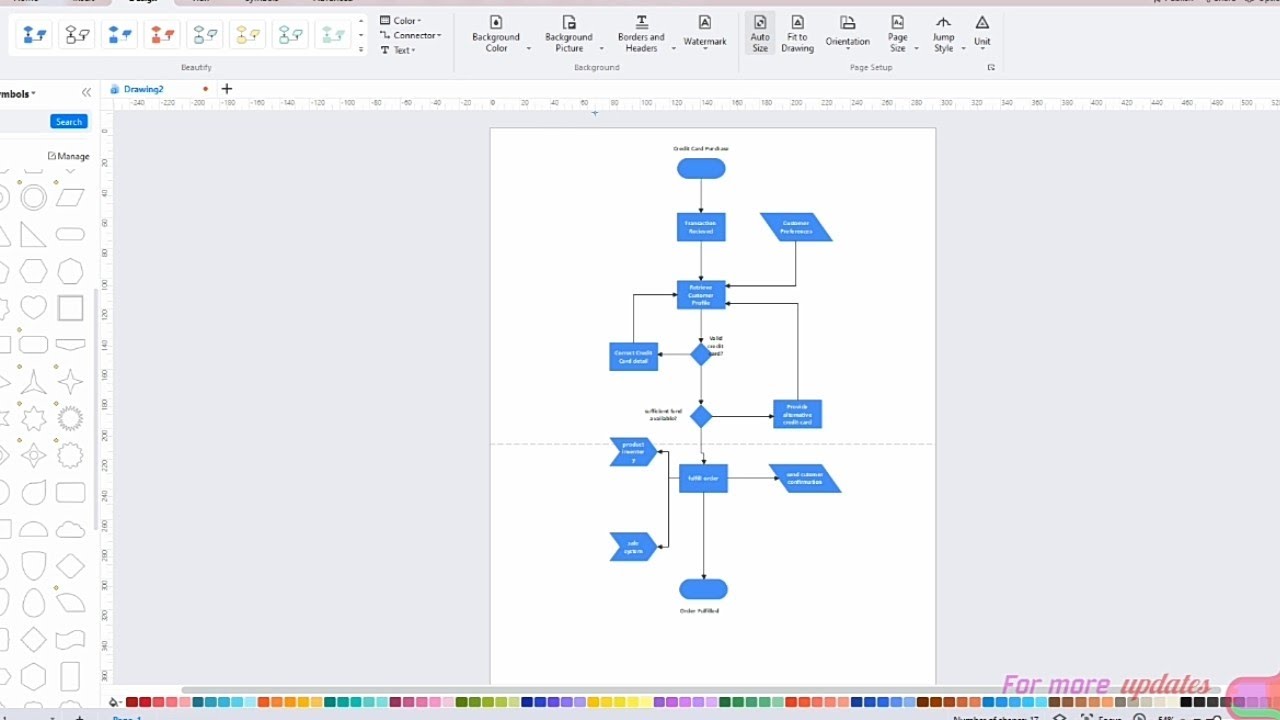Screen dimensions: 1280x720
Task: Select the Retrieve Customer Profile box
Action: (x=701, y=295)
